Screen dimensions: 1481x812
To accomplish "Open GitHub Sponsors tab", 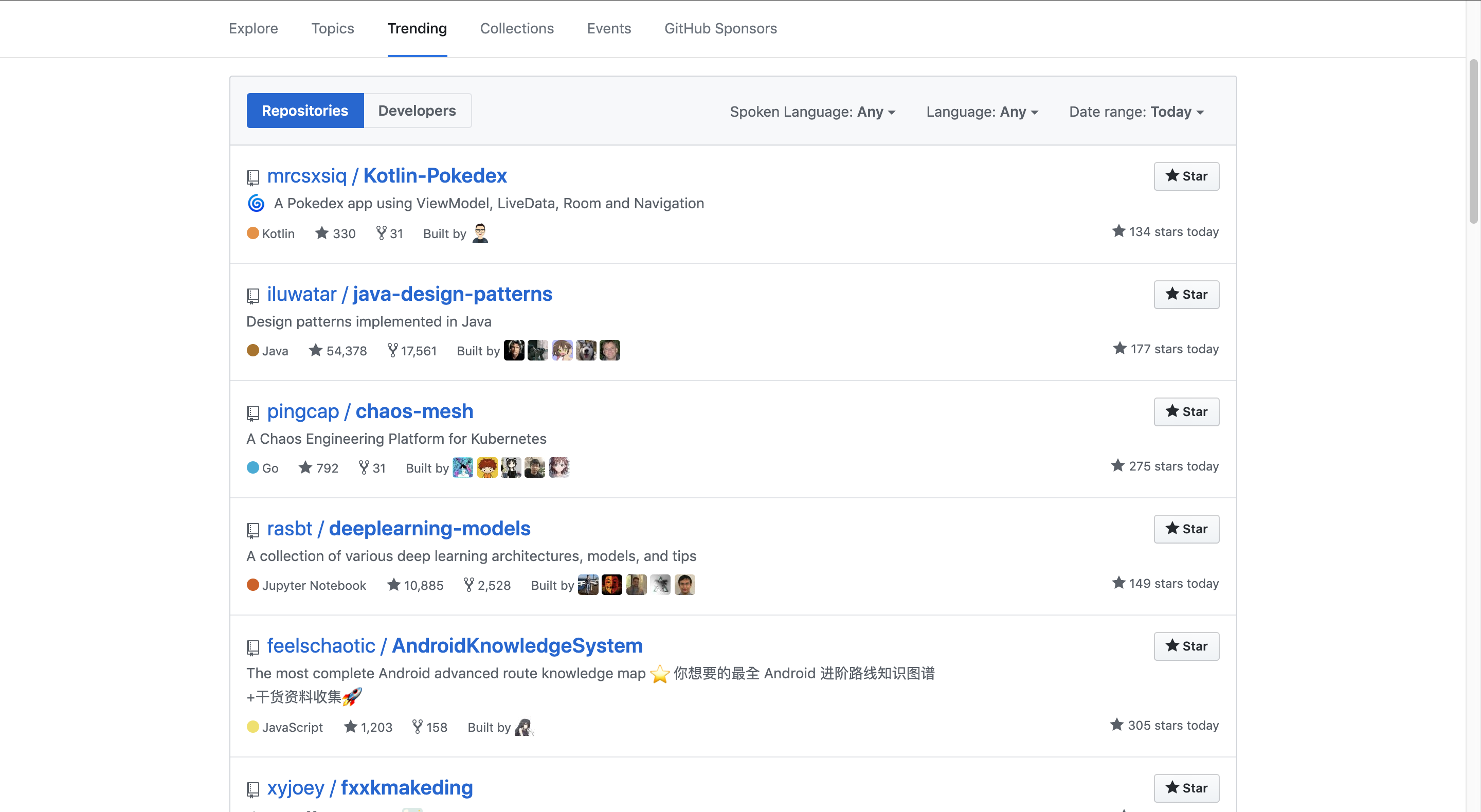I will 720,28.
